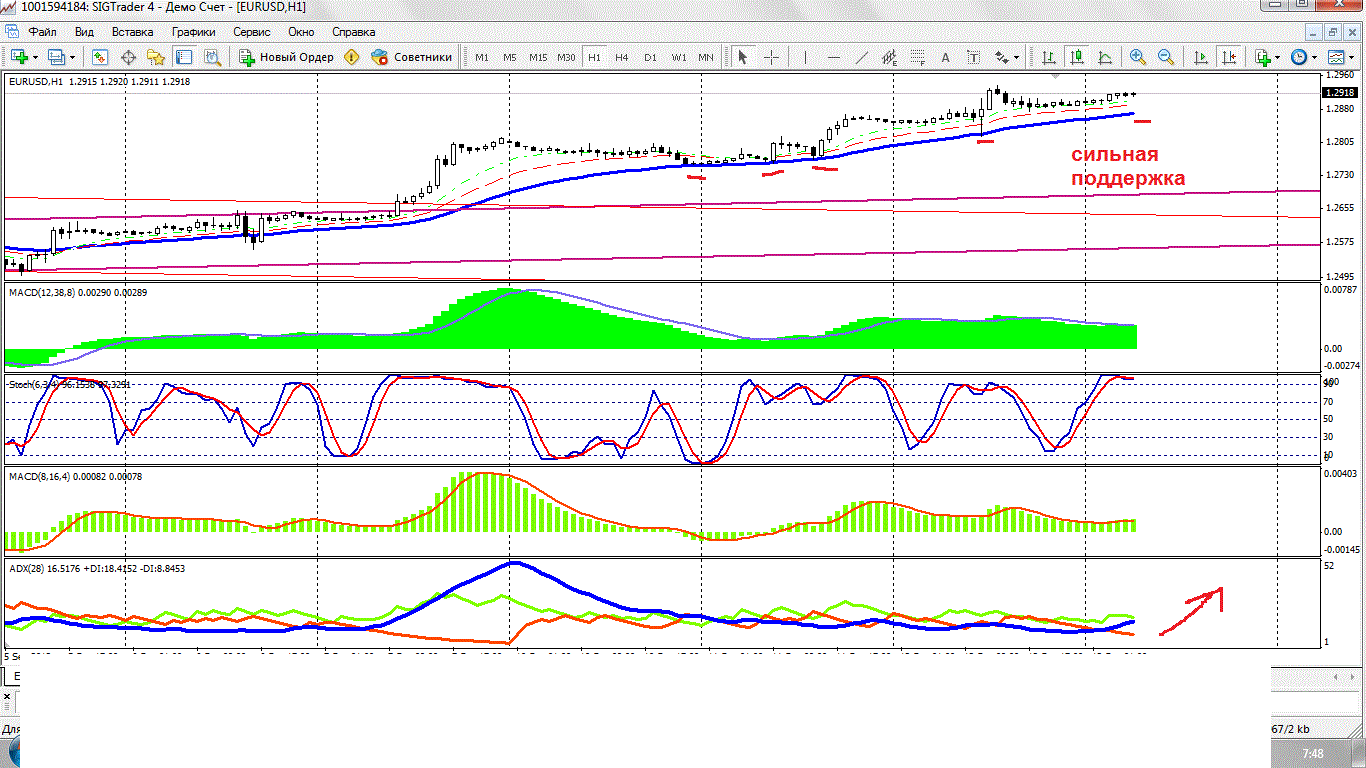Pick the Vertical Line drawing tool

(x=806, y=57)
